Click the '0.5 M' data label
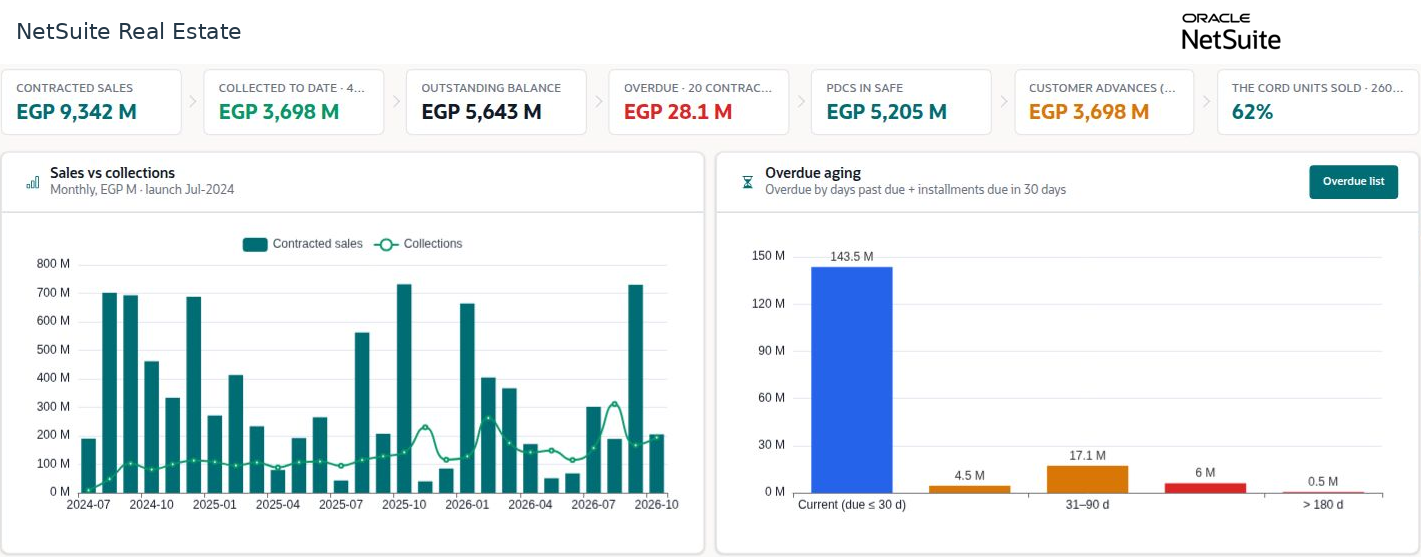Image resolution: width=1421 pixels, height=557 pixels. click(x=1323, y=481)
